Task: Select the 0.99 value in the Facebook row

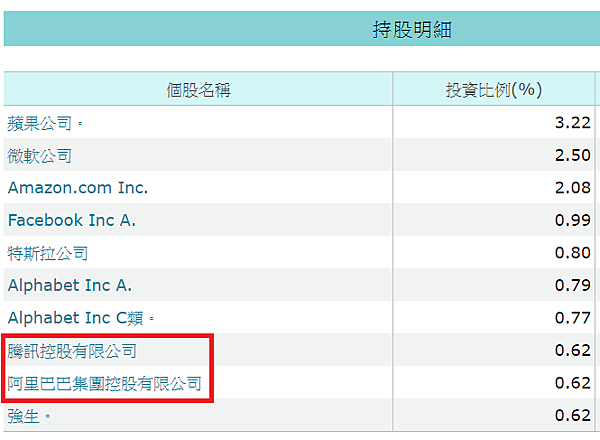Action: click(572, 220)
